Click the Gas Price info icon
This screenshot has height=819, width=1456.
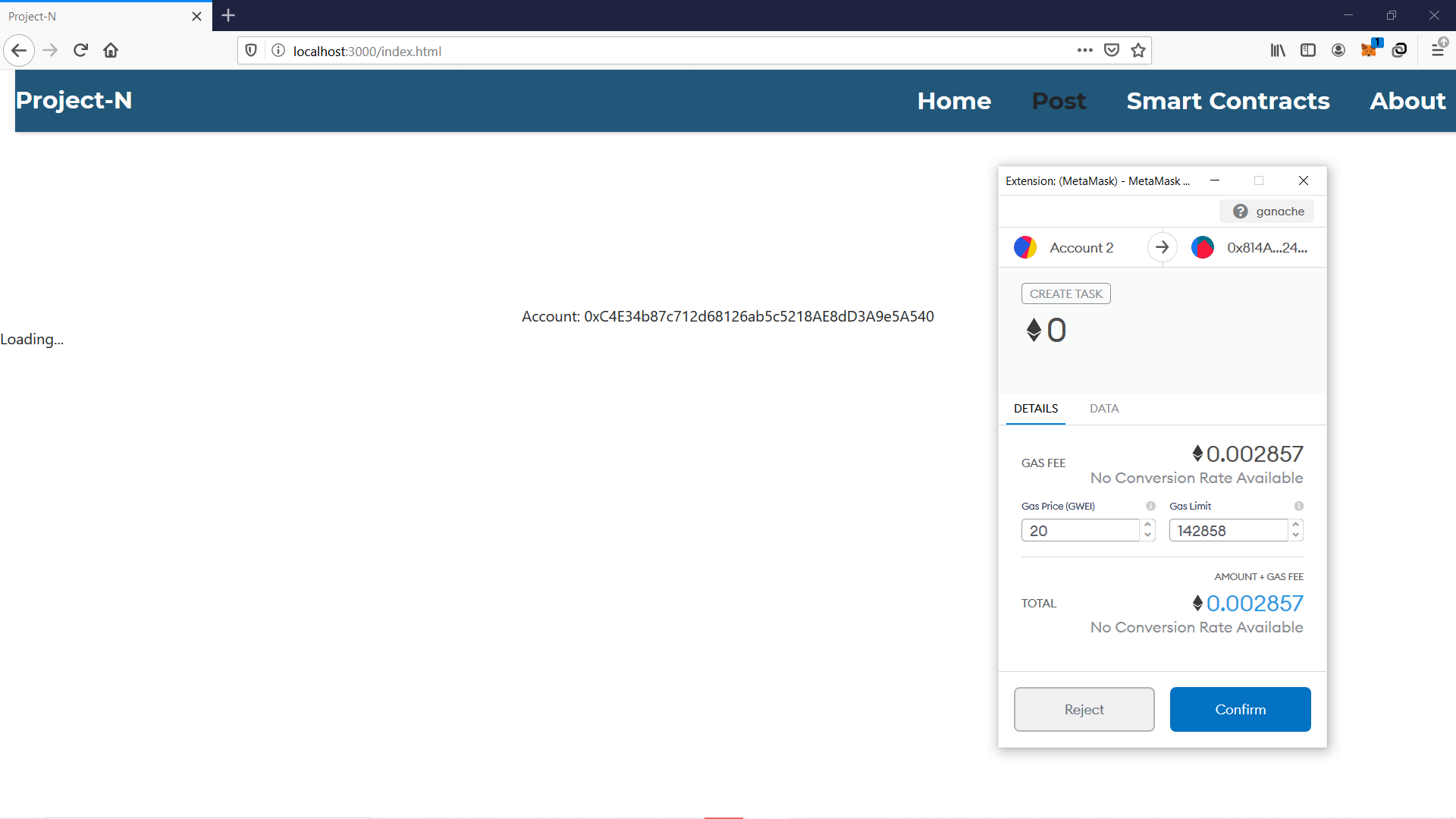(x=1150, y=506)
